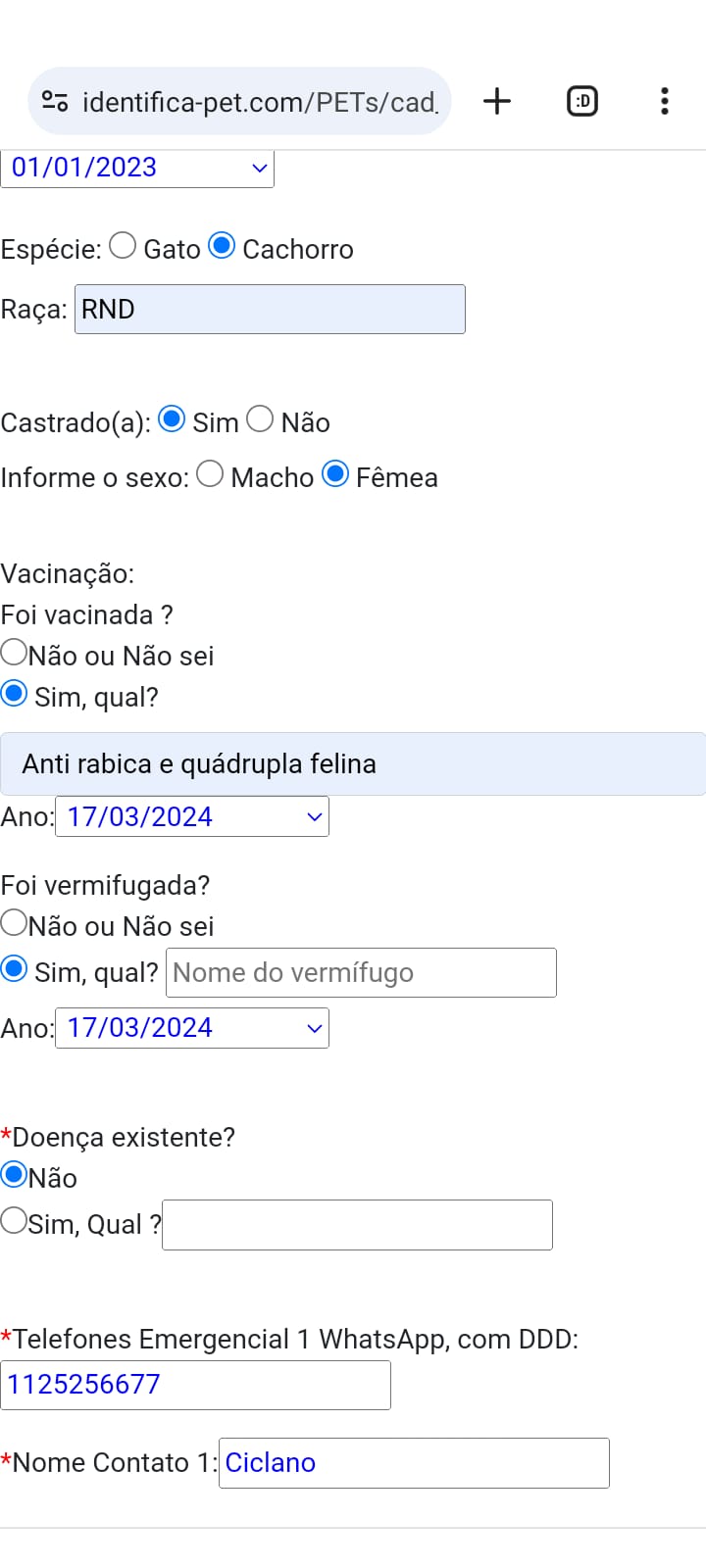The image size is (706, 1568).
Task: Choose Não for Castrado(a)
Action: pyautogui.click(x=260, y=418)
